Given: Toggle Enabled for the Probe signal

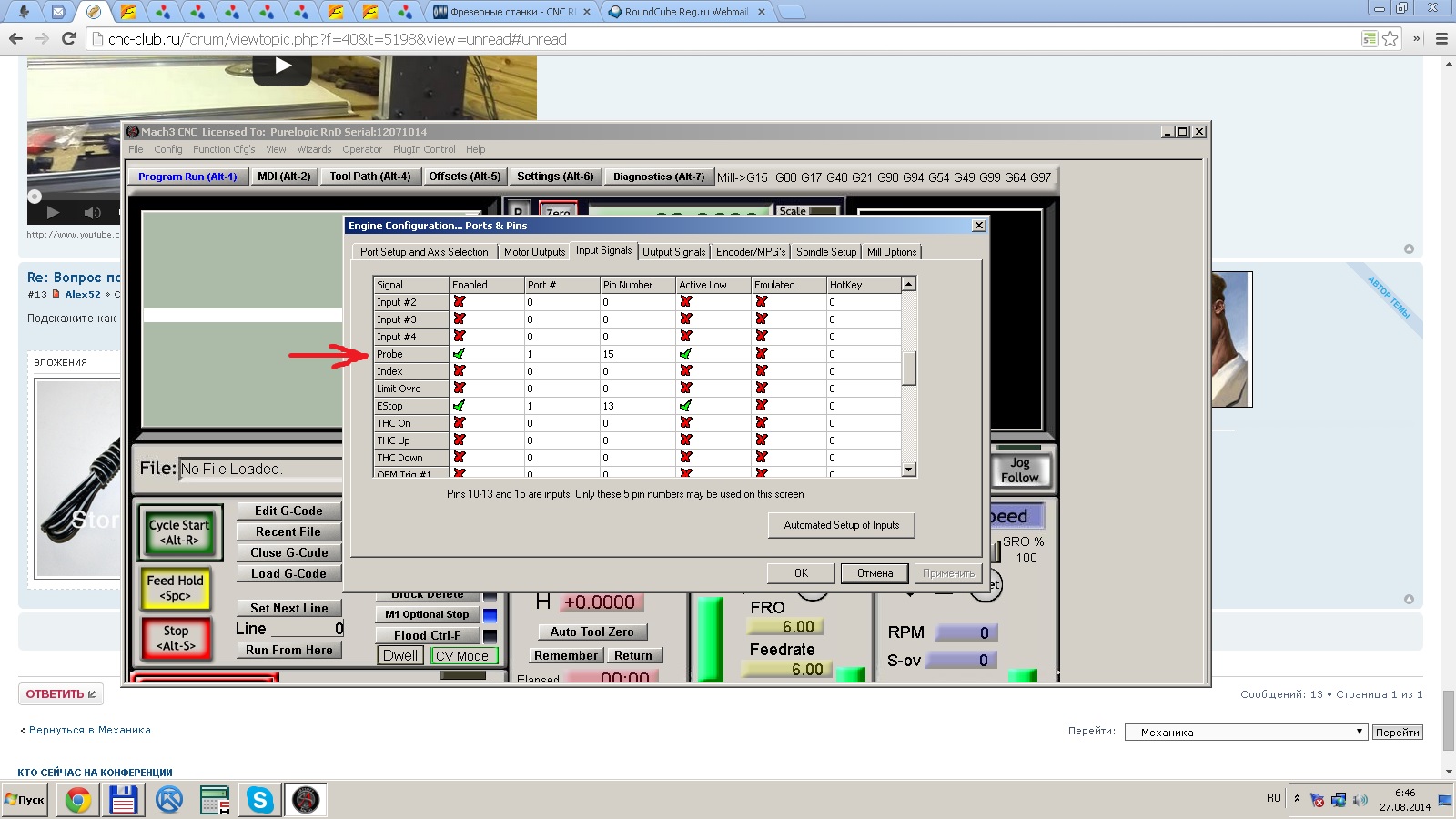Looking at the screenshot, I should pos(460,354).
